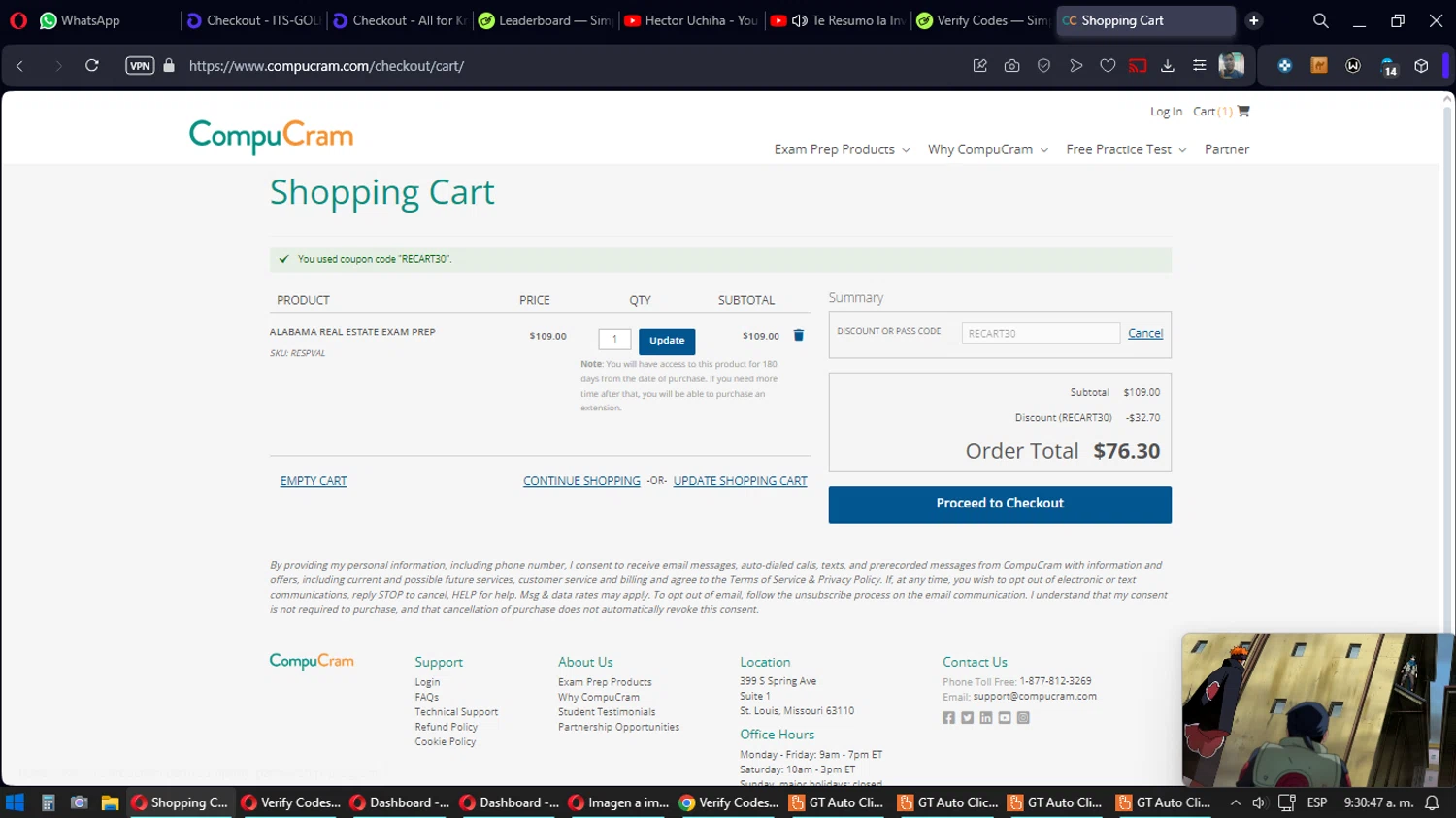The width and height of the screenshot is (1456, 818).
Task: Open Opera Easy Setup menu
Action: pyautogui.click(x=1200, y=66)
